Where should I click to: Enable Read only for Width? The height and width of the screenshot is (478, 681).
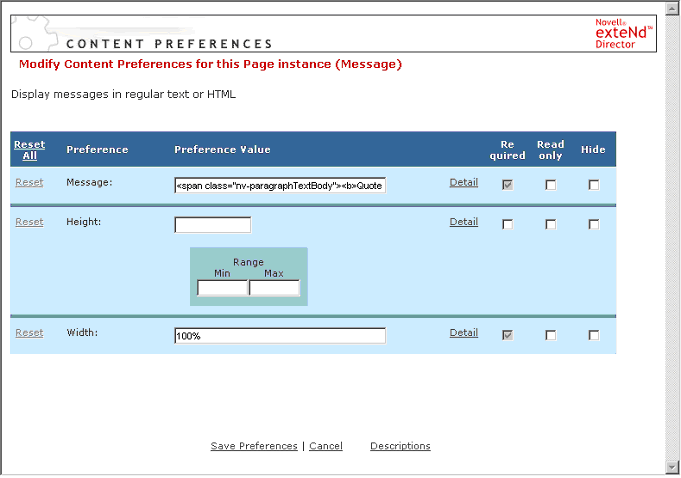[x=551, y=336]
